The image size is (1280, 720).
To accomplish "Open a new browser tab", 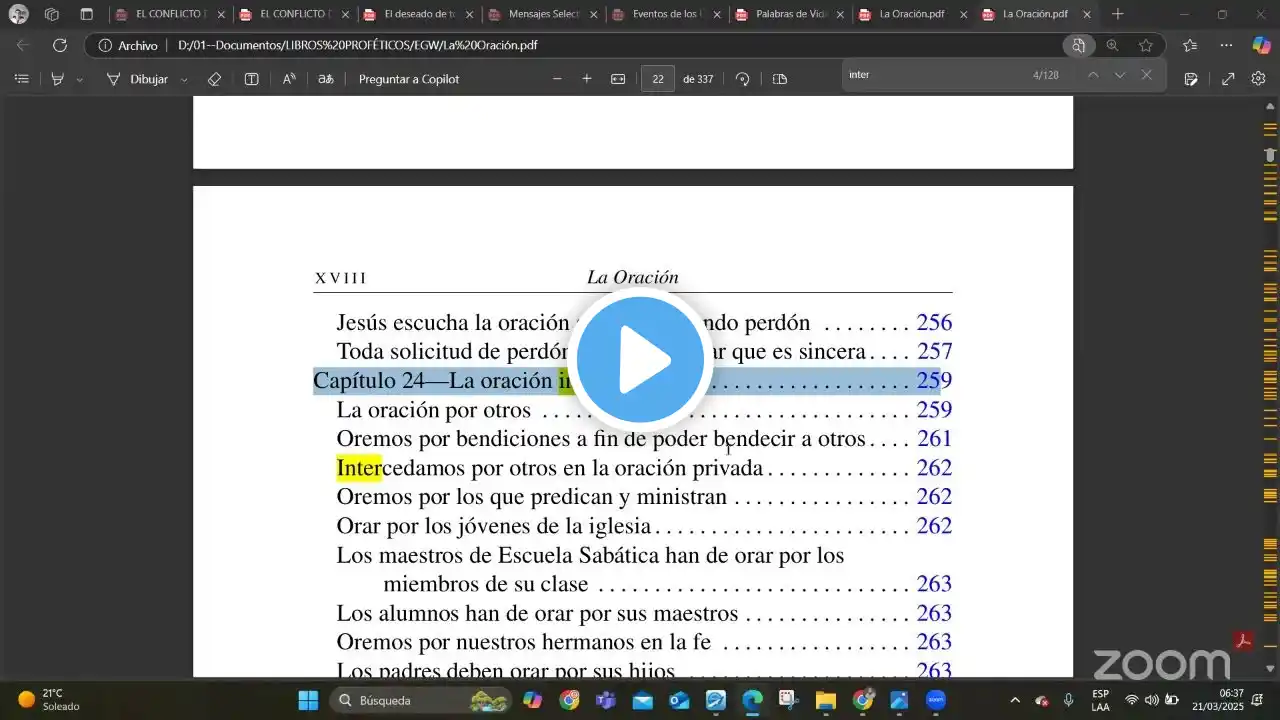I will click(x=1118, y=14).
